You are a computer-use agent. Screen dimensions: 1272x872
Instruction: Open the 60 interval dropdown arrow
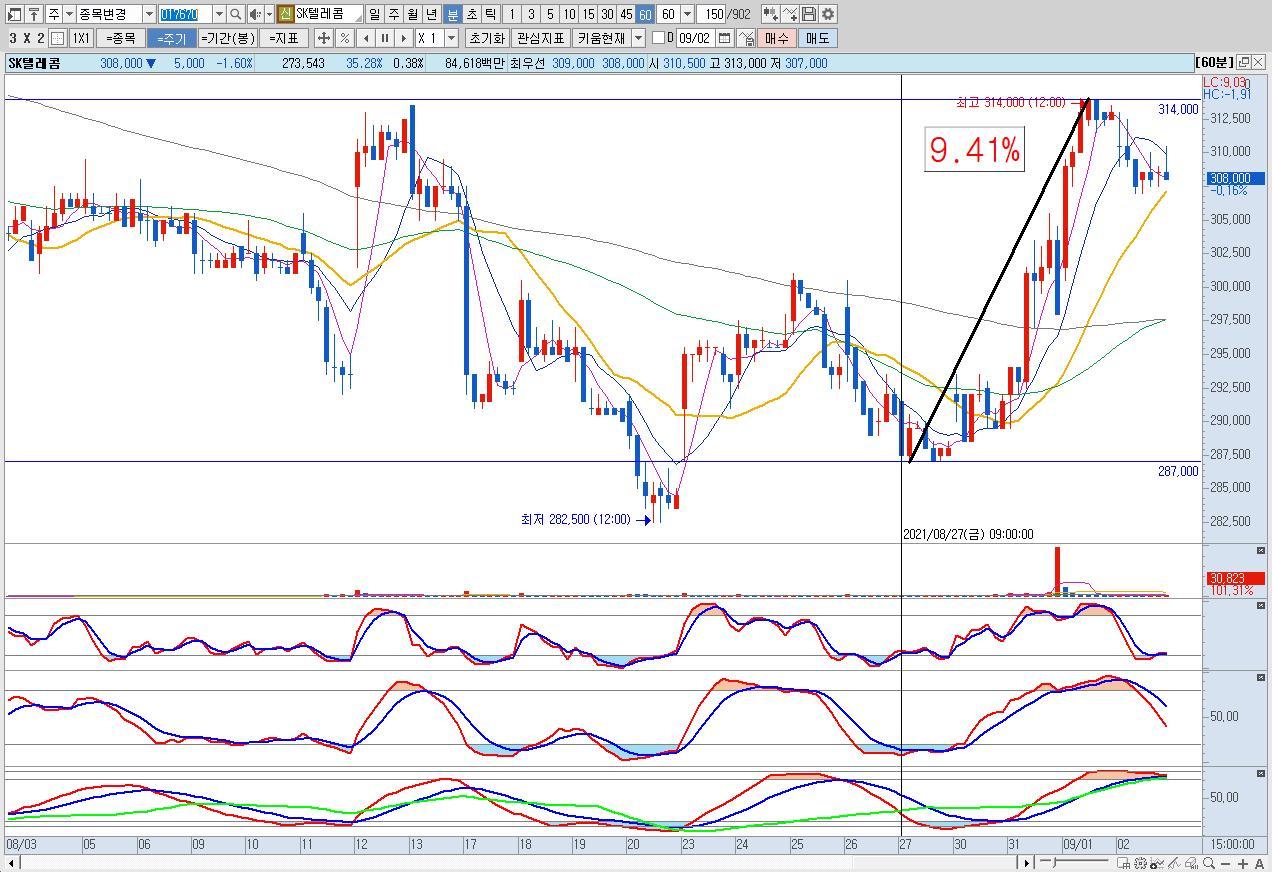tap(687, 14)
